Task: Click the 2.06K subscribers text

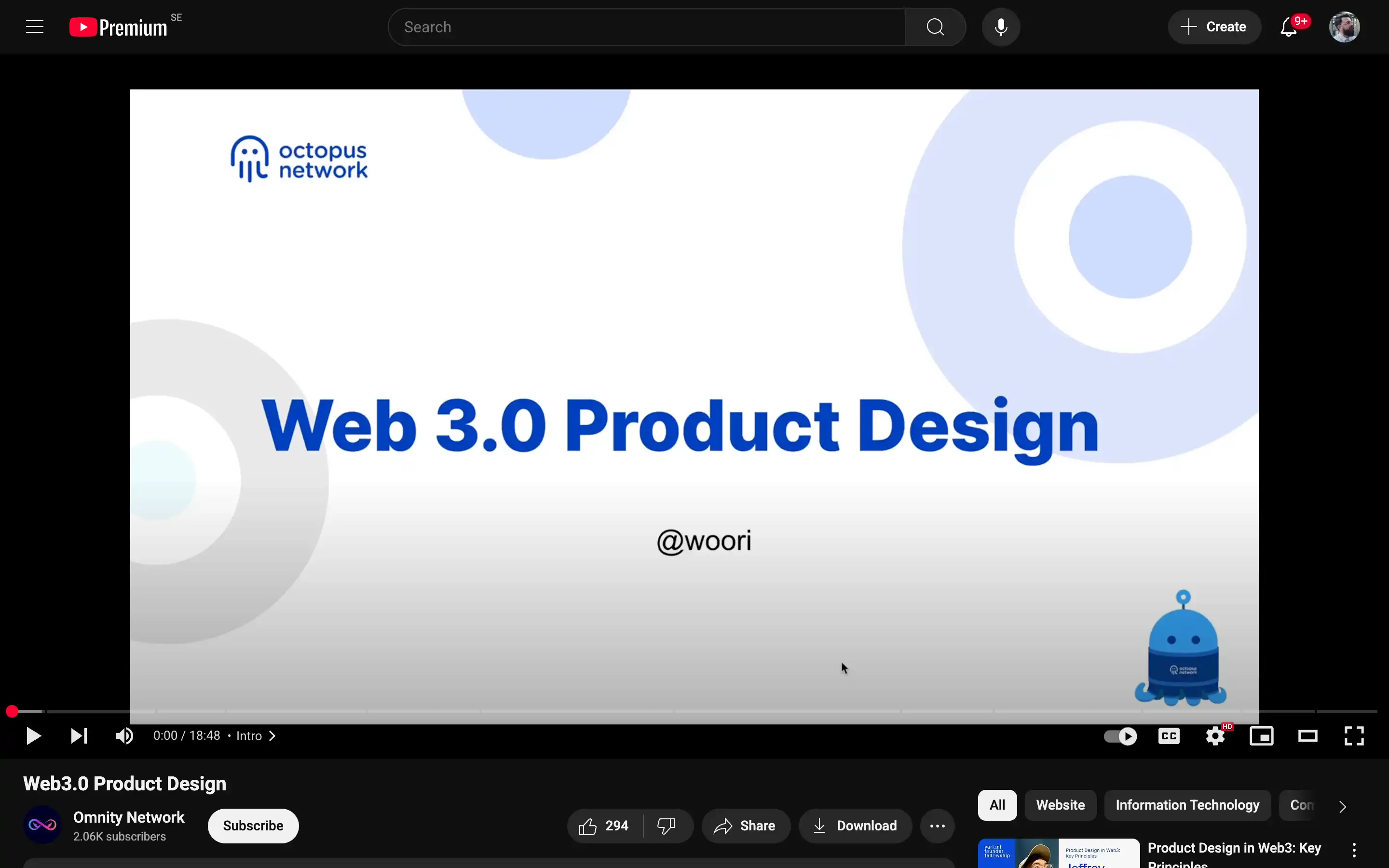Action: [x=120, y=837]
